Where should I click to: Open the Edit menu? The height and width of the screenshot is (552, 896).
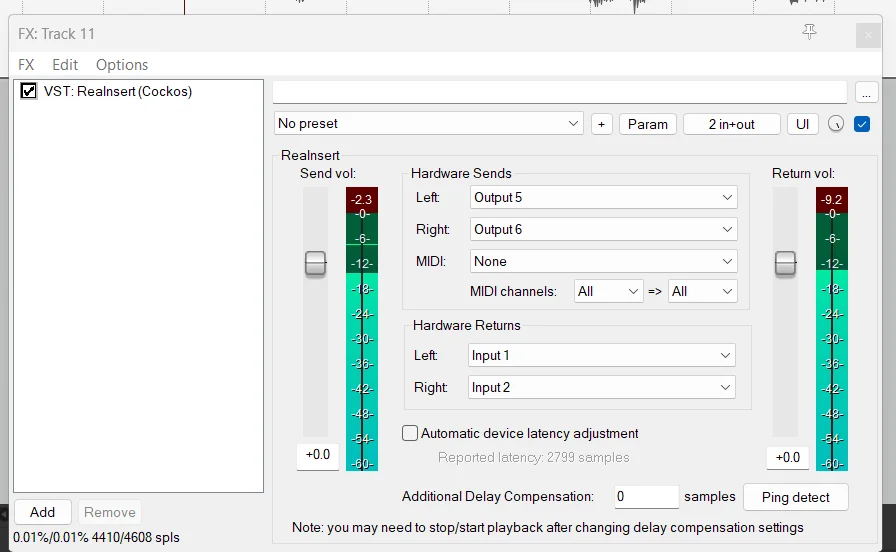pyautogui.click(x=65, y=65)
